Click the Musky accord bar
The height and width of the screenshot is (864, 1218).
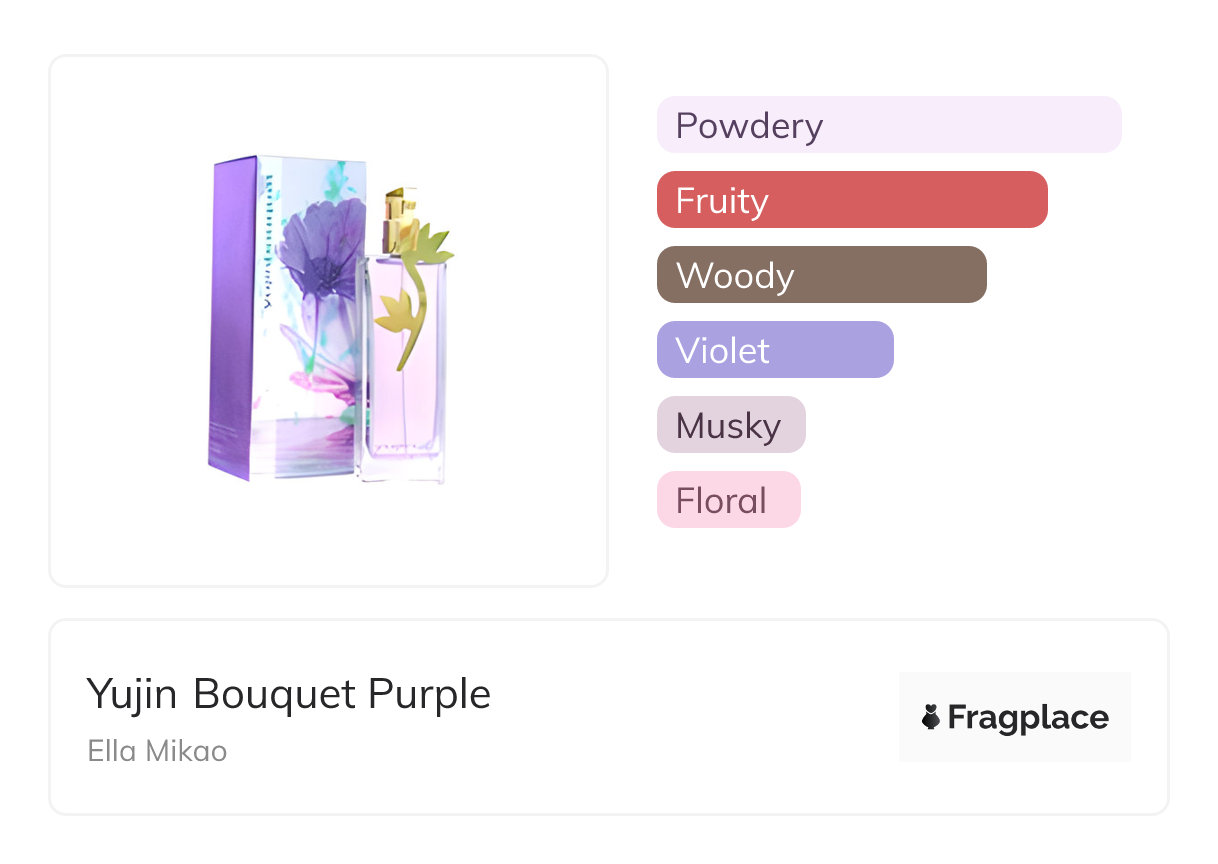(x=730, y=425)
